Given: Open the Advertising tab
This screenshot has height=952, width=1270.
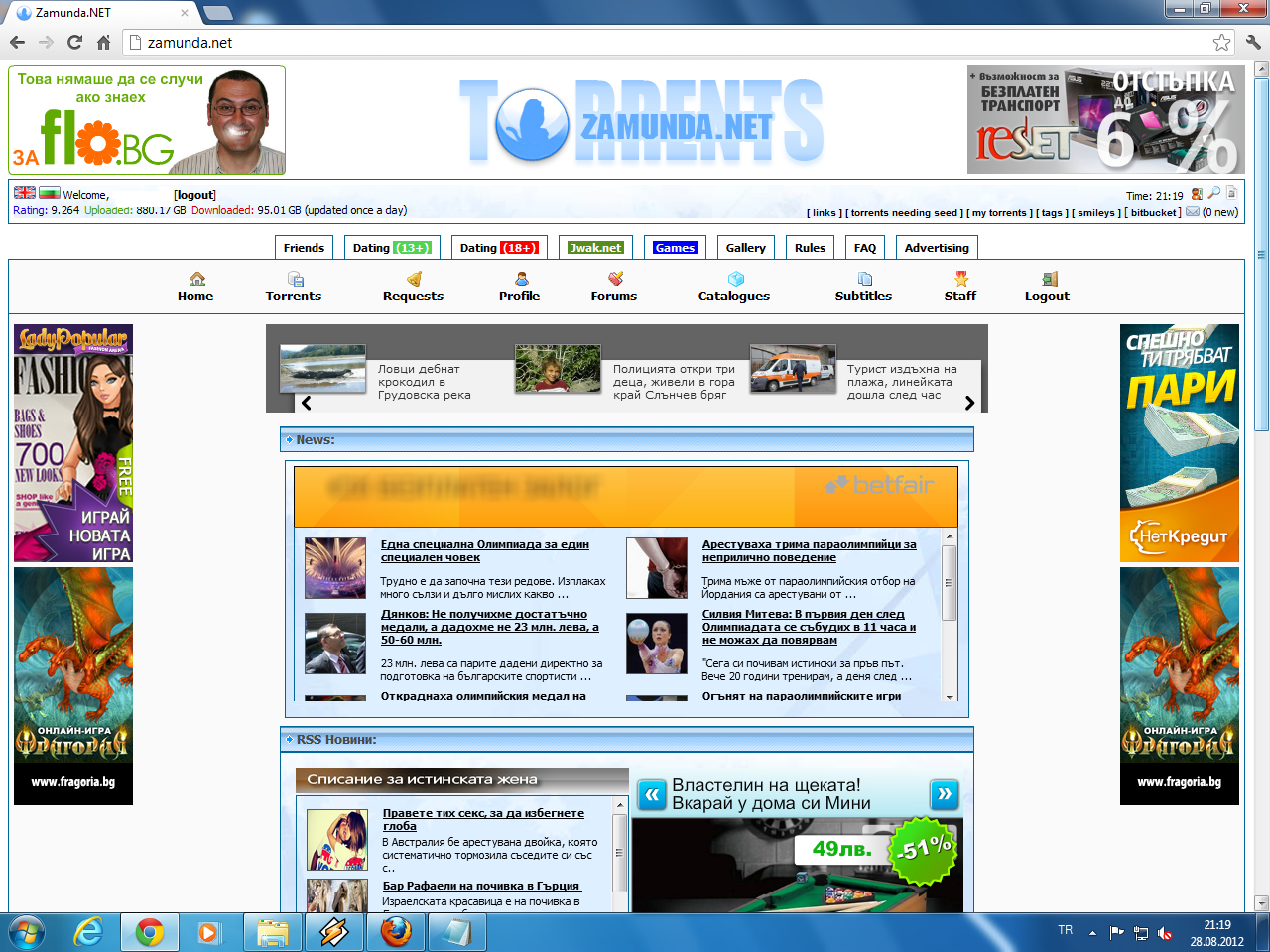Looking at the screenshot, I should 937,248.
